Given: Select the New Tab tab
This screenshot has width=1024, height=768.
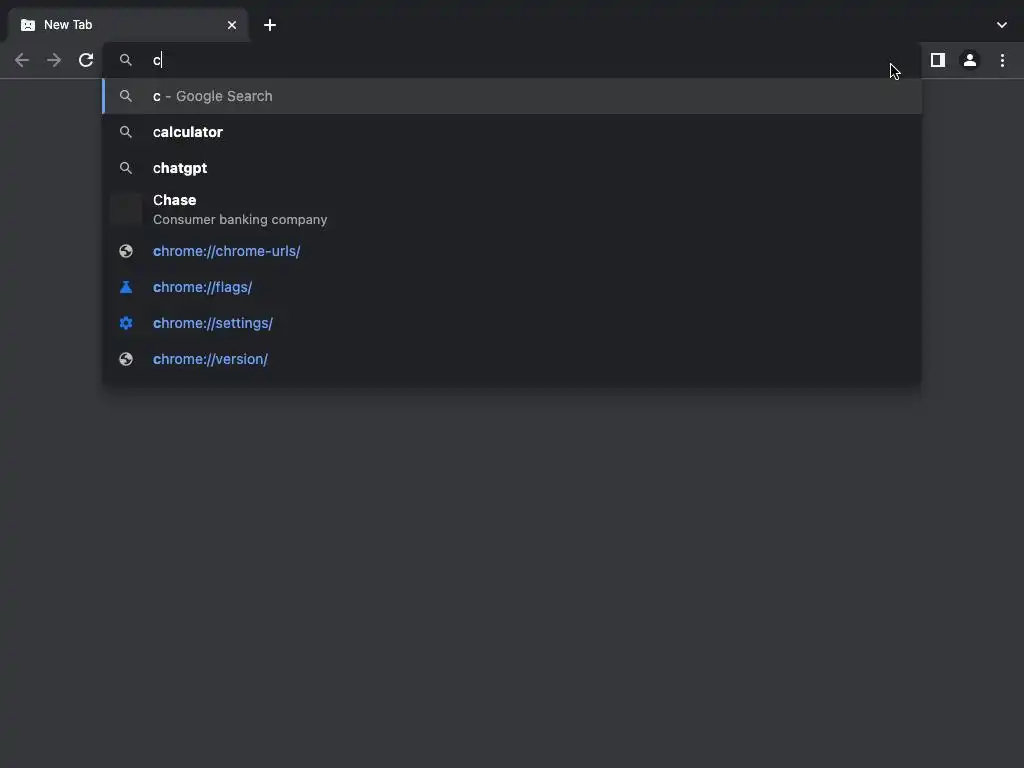Looking at the screenshot, I should click(x=128, y=25).
